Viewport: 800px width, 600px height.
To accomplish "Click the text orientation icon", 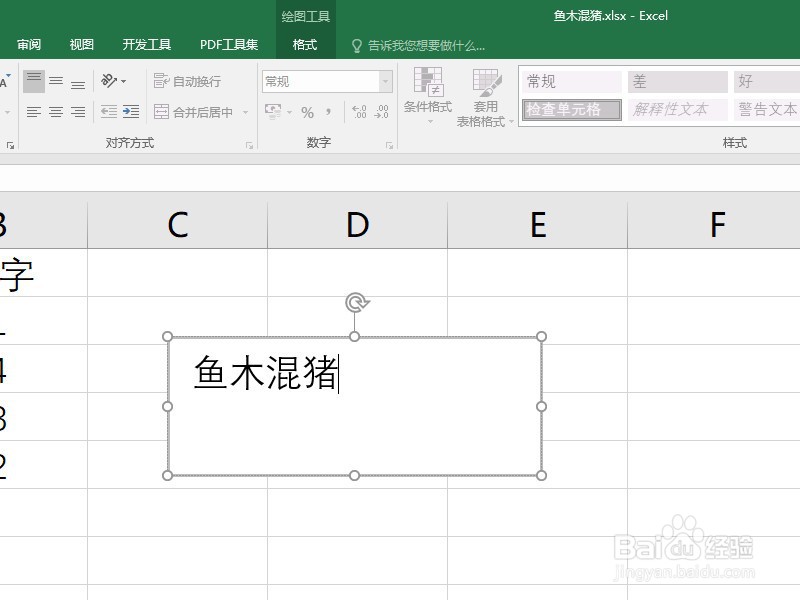I will [x=109, y=81].
